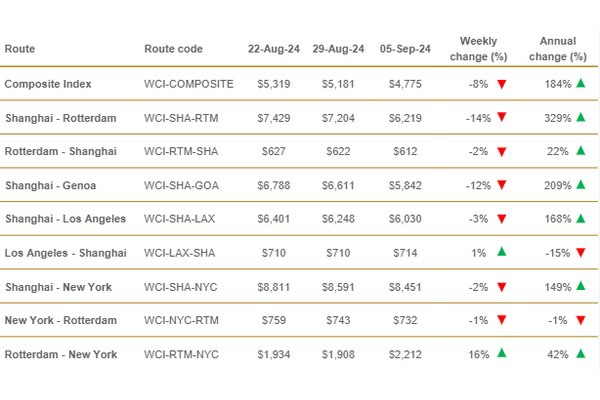Click the Route code column header
The image size is (600, 400).
[x=174, y=49]
